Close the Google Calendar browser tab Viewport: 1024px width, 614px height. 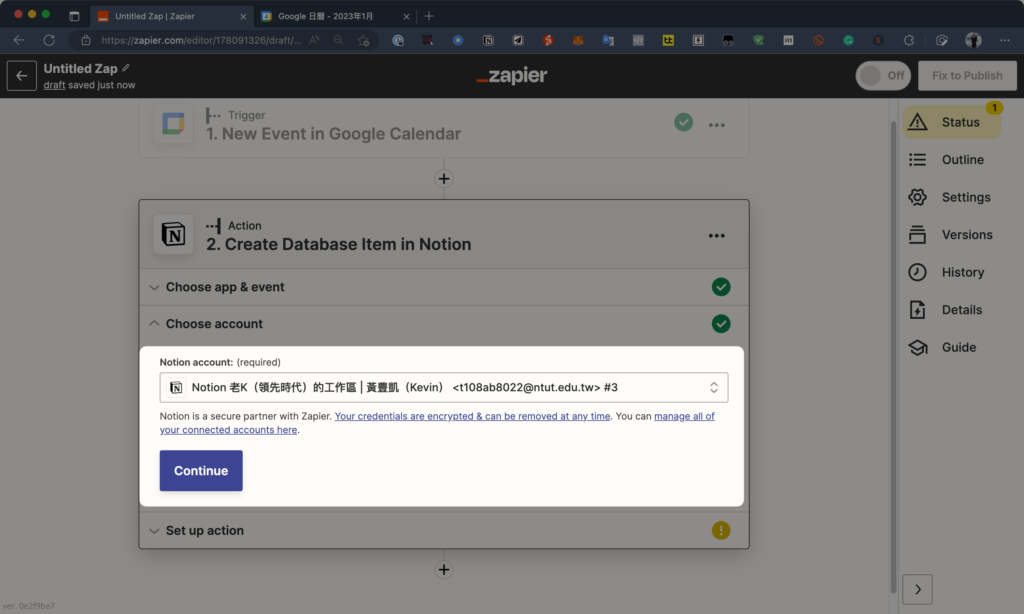(406, 16)
